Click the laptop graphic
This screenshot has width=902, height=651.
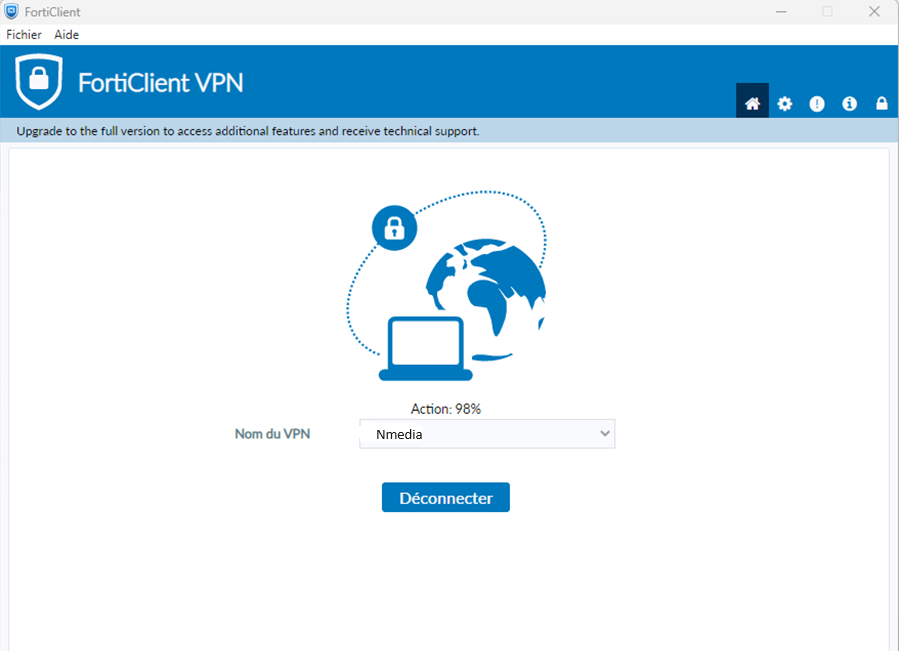coord(426,348)
